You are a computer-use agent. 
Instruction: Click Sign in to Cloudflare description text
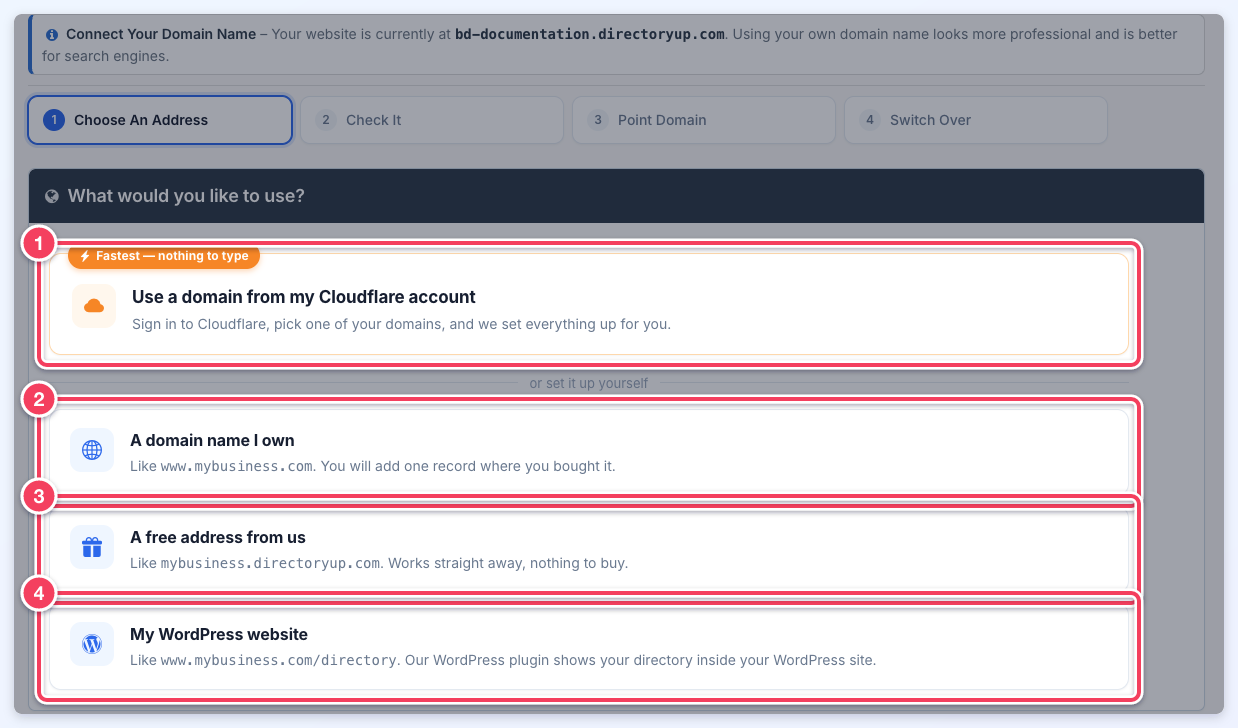[401, 324]
